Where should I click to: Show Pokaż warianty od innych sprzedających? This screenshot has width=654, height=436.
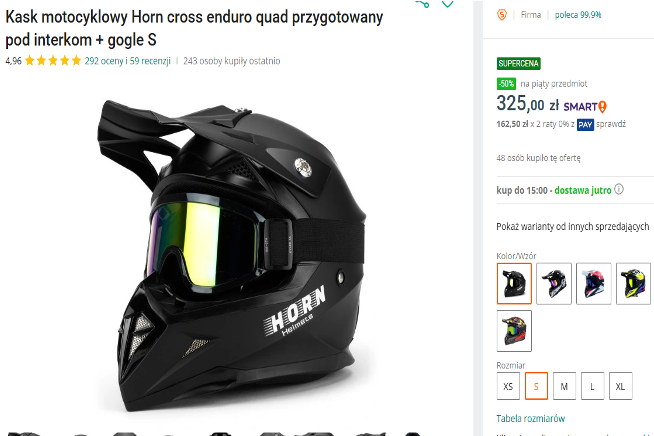coord(573,227)
